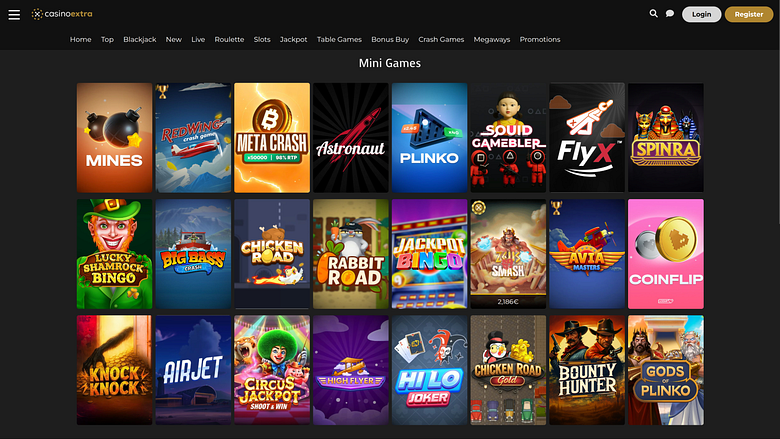Open the Table Games category
The height and width of the screenshot is (439, 780).
coord(339,39)
